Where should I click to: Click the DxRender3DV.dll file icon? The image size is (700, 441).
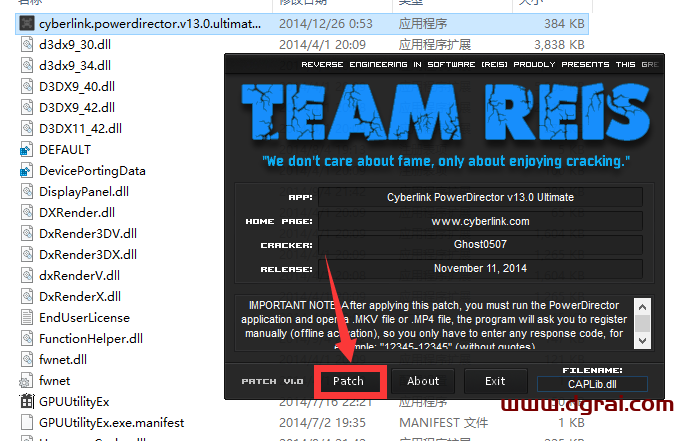coord(27,233)
